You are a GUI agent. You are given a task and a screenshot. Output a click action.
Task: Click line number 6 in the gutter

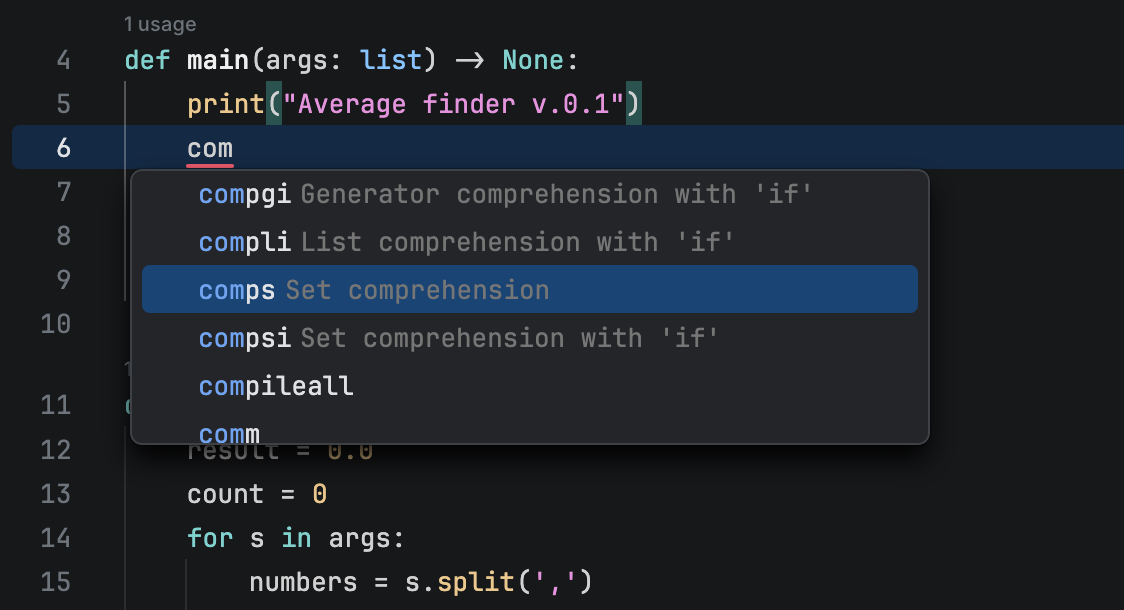(63, 147)
